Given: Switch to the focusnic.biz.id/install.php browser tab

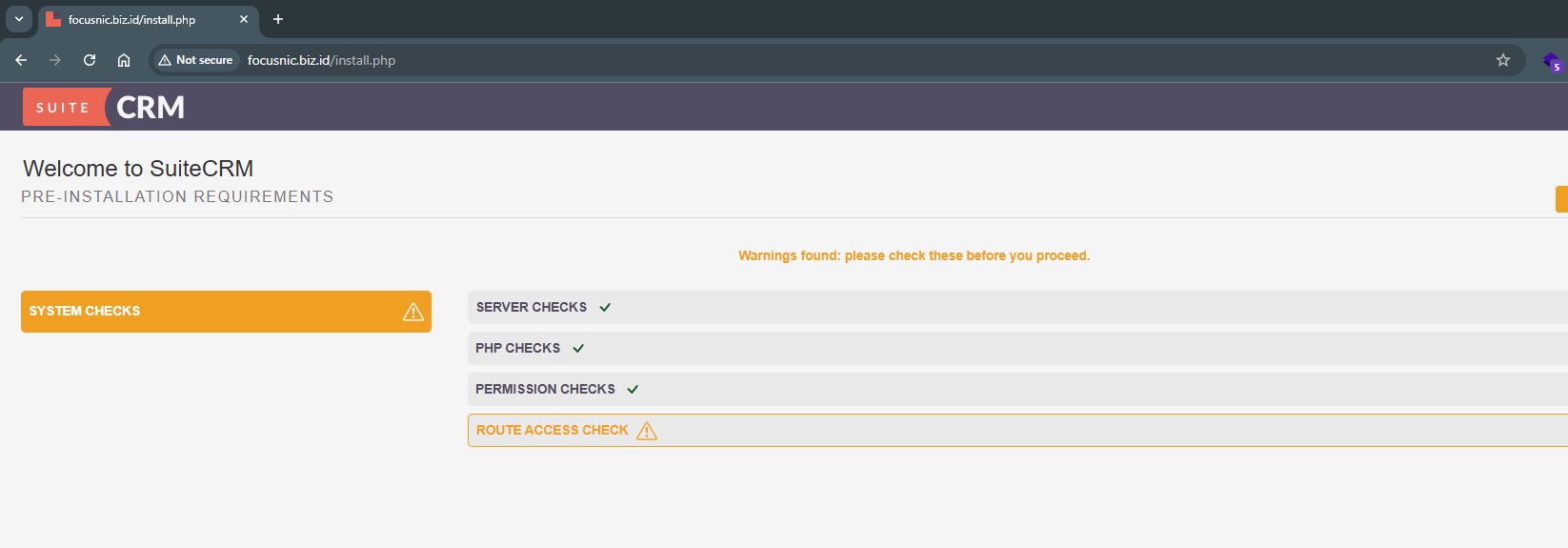Looking at the screenshot, I should (133, 19).
